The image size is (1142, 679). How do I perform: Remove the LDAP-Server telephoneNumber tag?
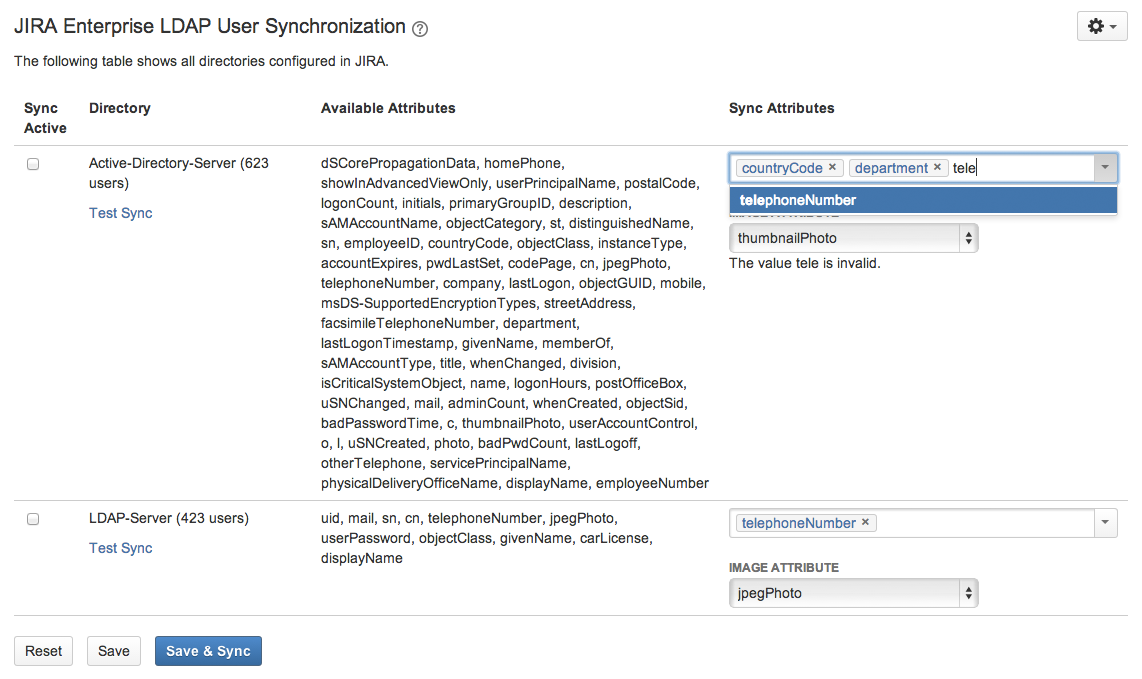pos(865,522)
